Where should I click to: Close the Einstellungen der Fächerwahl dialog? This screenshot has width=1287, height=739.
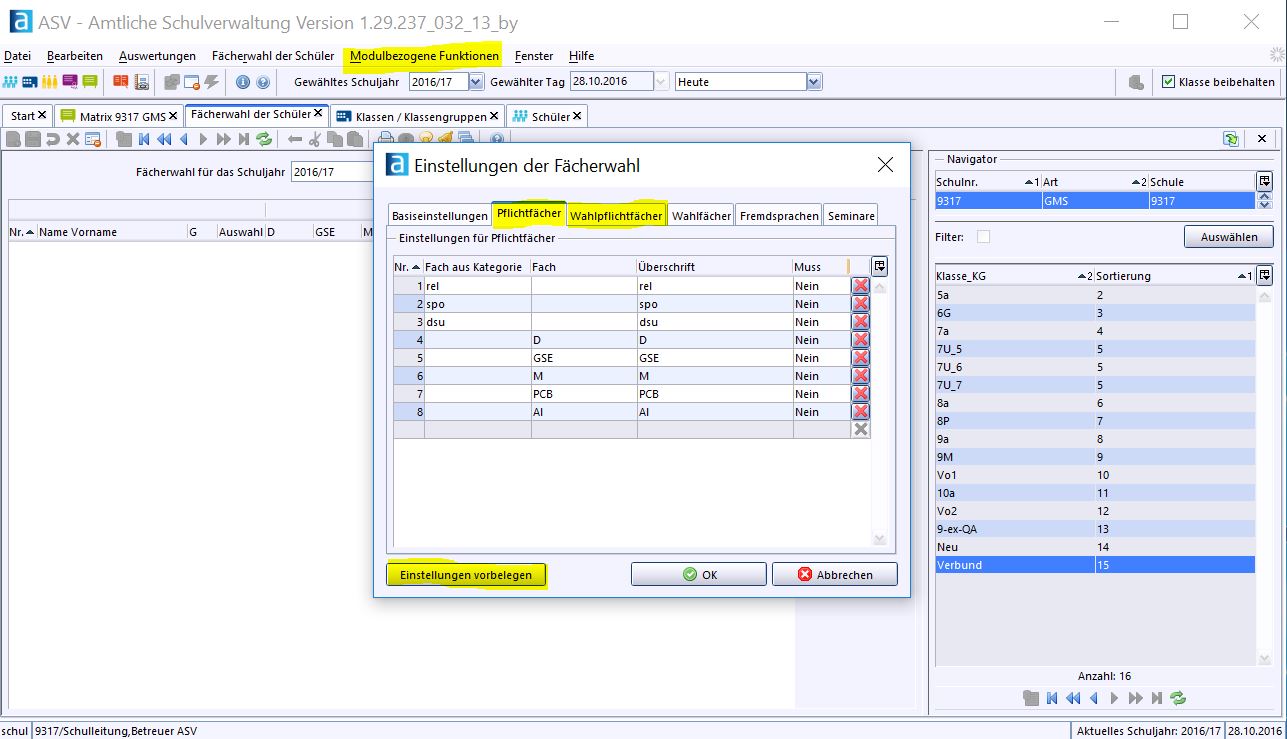885,165
